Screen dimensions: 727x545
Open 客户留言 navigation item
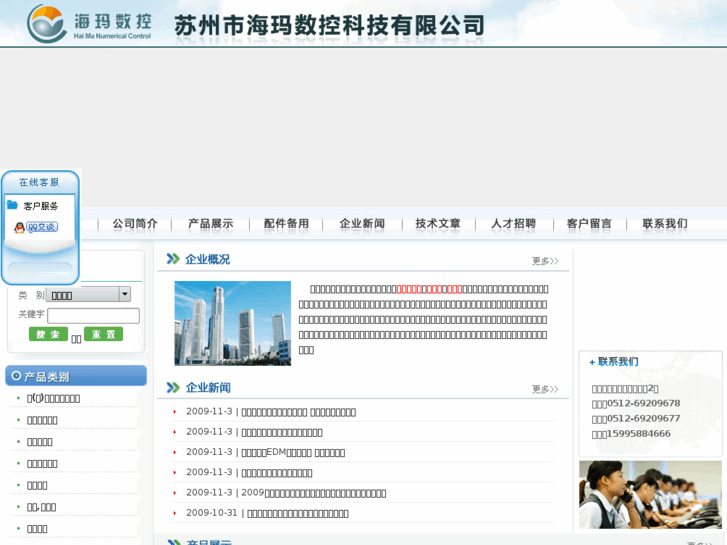[x=589, y=224]
